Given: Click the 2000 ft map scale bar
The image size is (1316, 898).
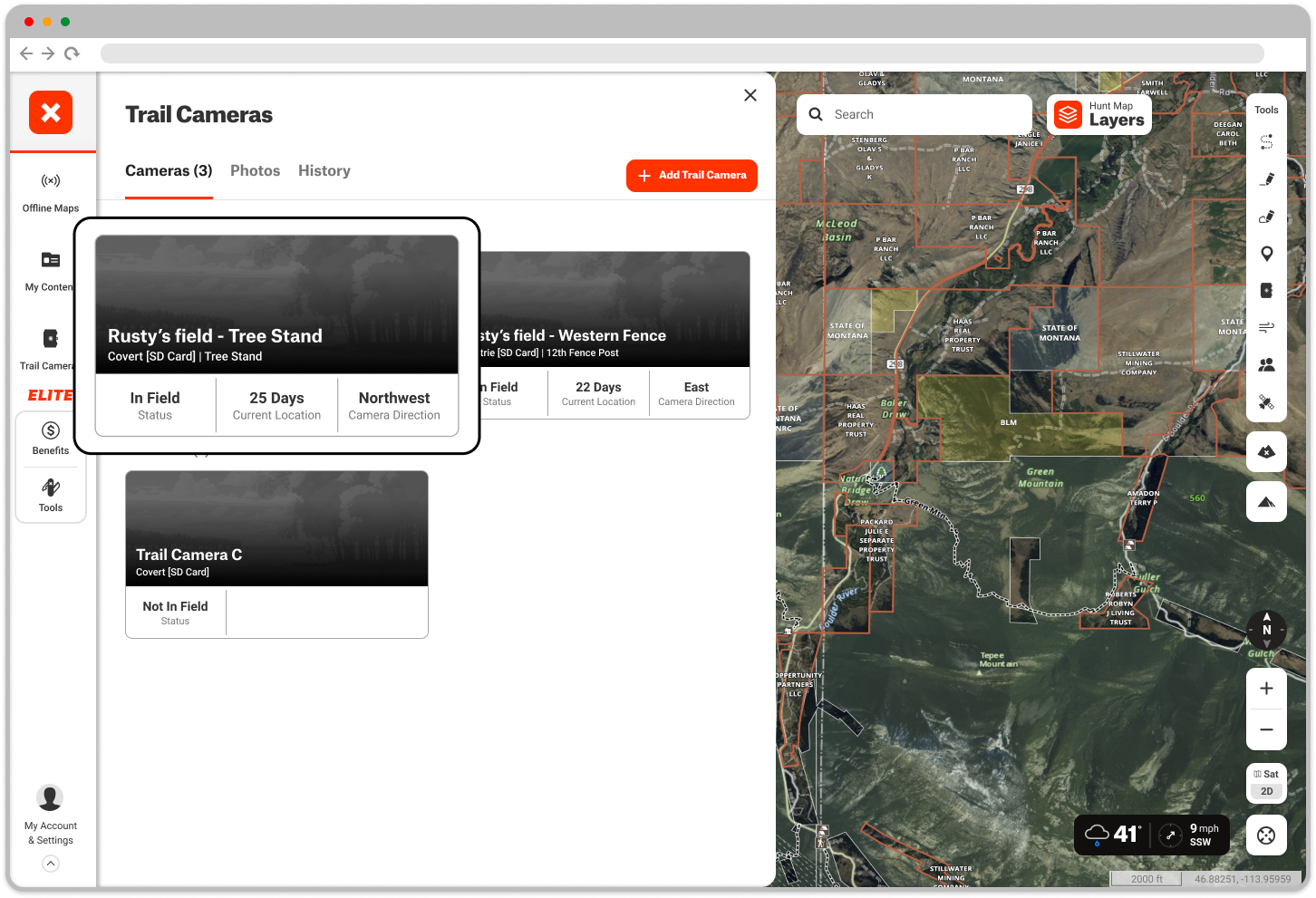Looking at the screenshot, I should click(x=1147, y=879).
